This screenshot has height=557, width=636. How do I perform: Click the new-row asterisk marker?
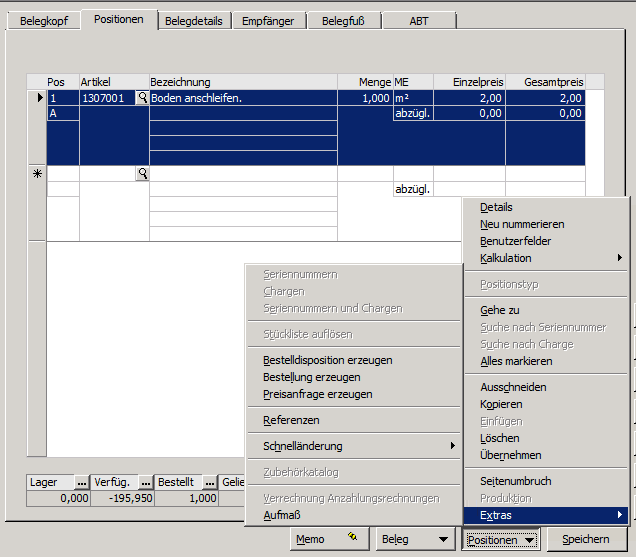click(x=38, y=174)
